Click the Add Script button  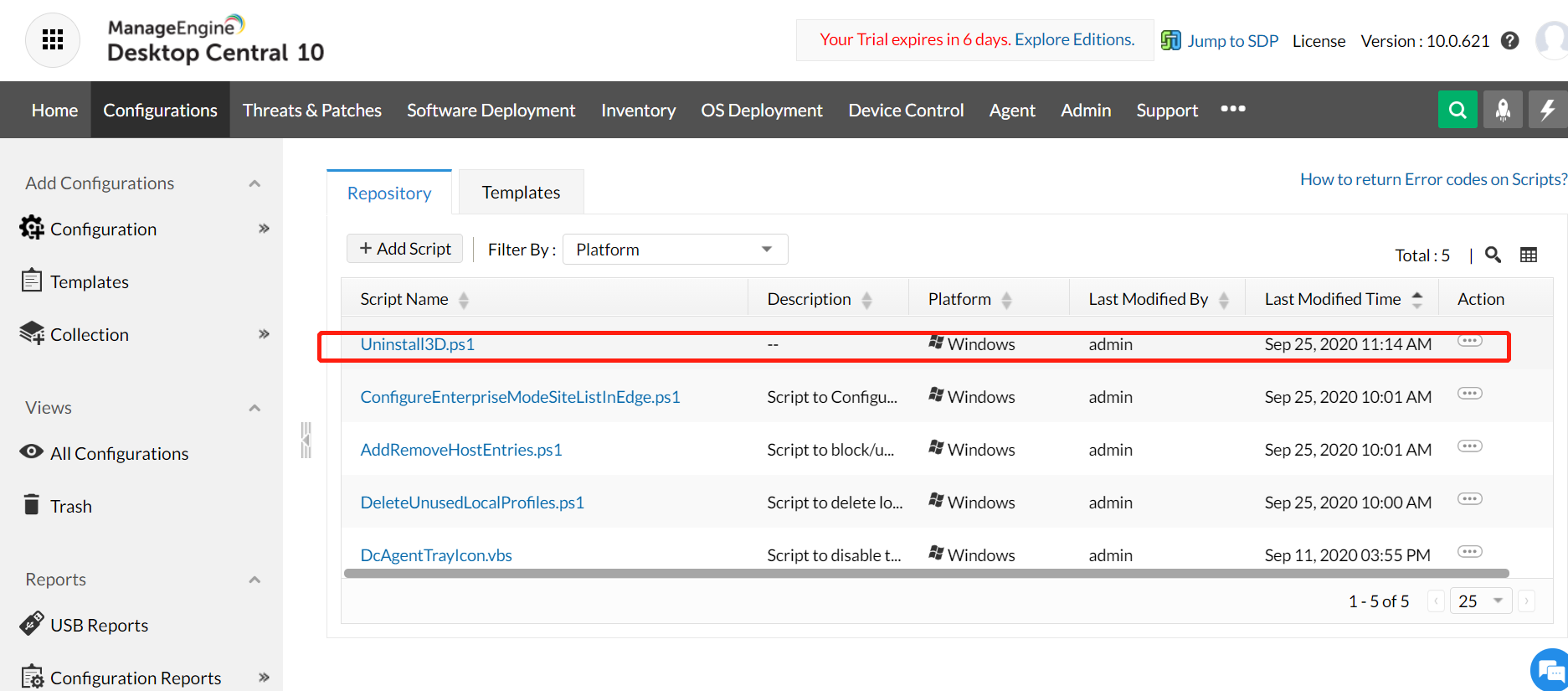pyautogui.click(x=405, y=249)
